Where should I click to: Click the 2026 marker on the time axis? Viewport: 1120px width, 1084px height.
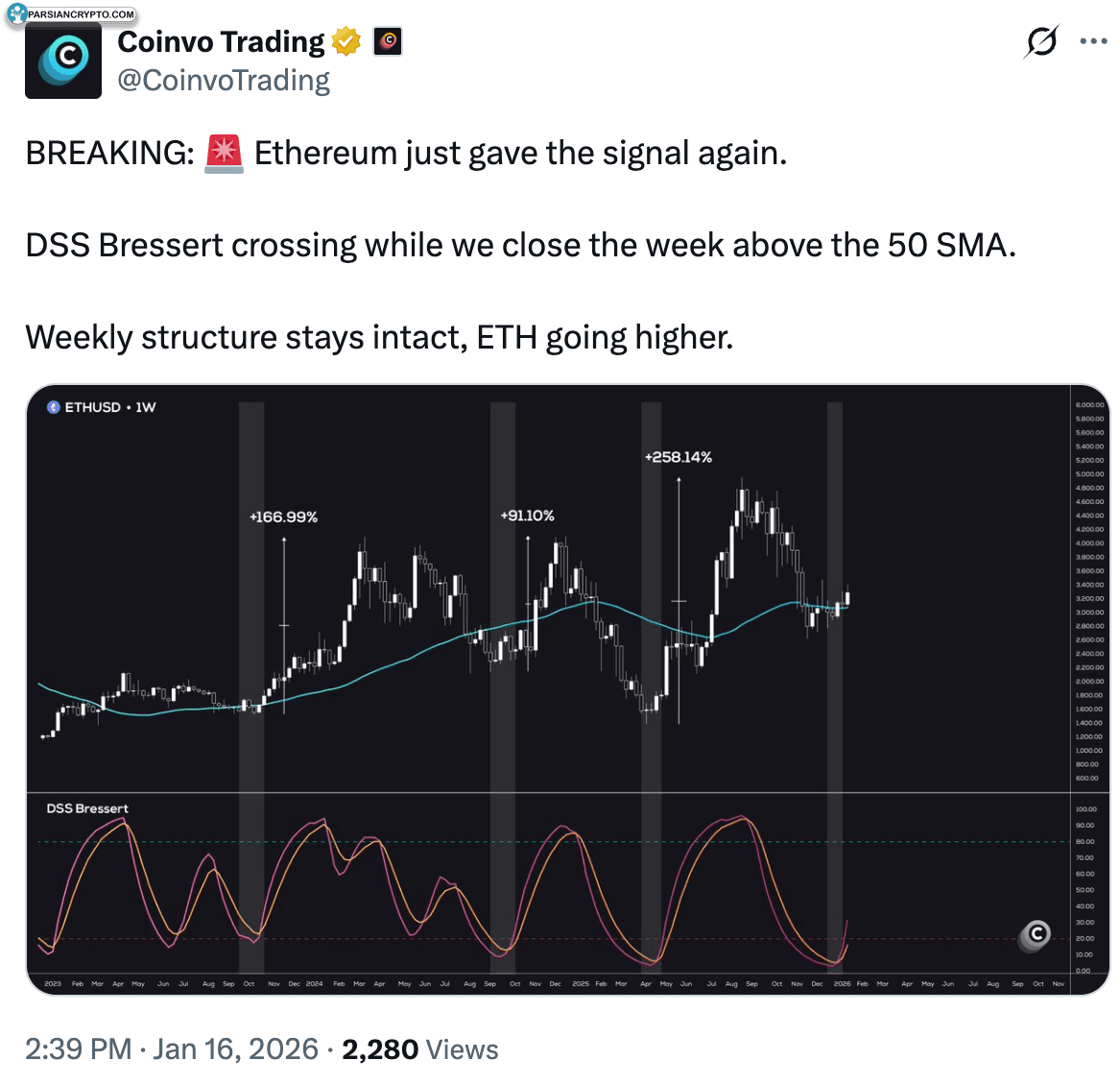point(842,983)
